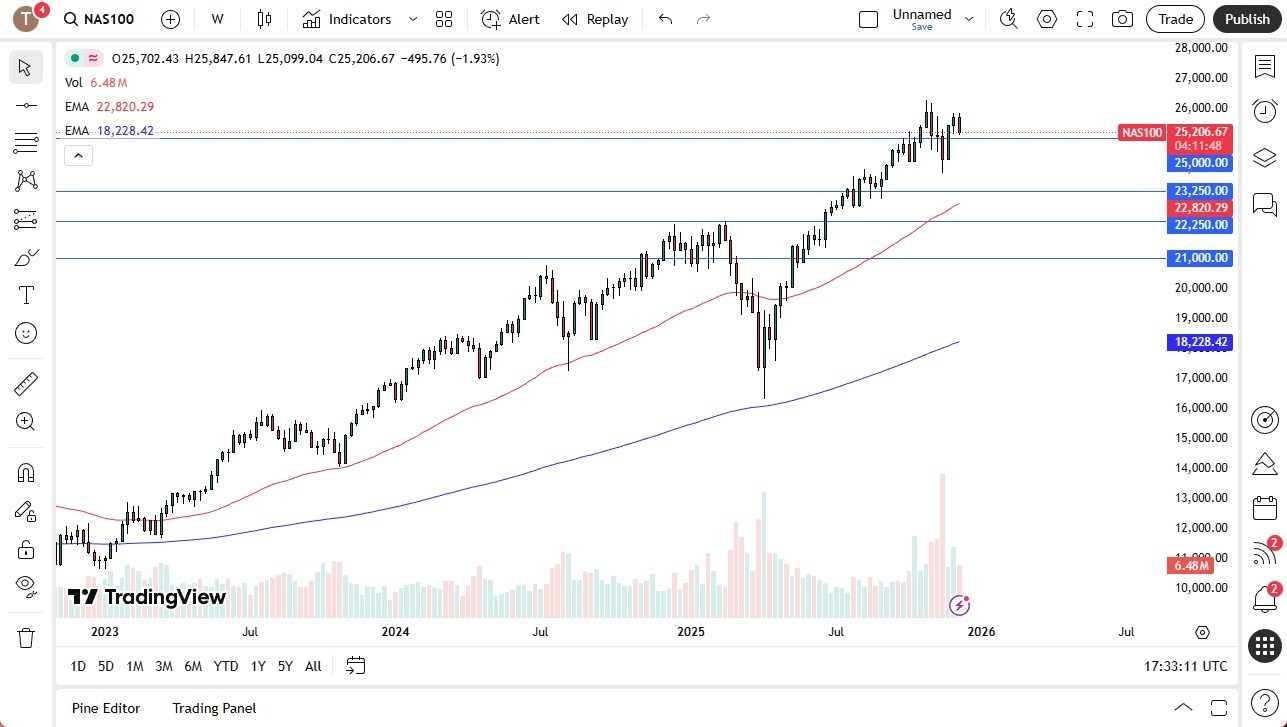Viewport: 1287px width, 727px height.
Task: Open the Pine Editor tab
Action: coord(106,708)
